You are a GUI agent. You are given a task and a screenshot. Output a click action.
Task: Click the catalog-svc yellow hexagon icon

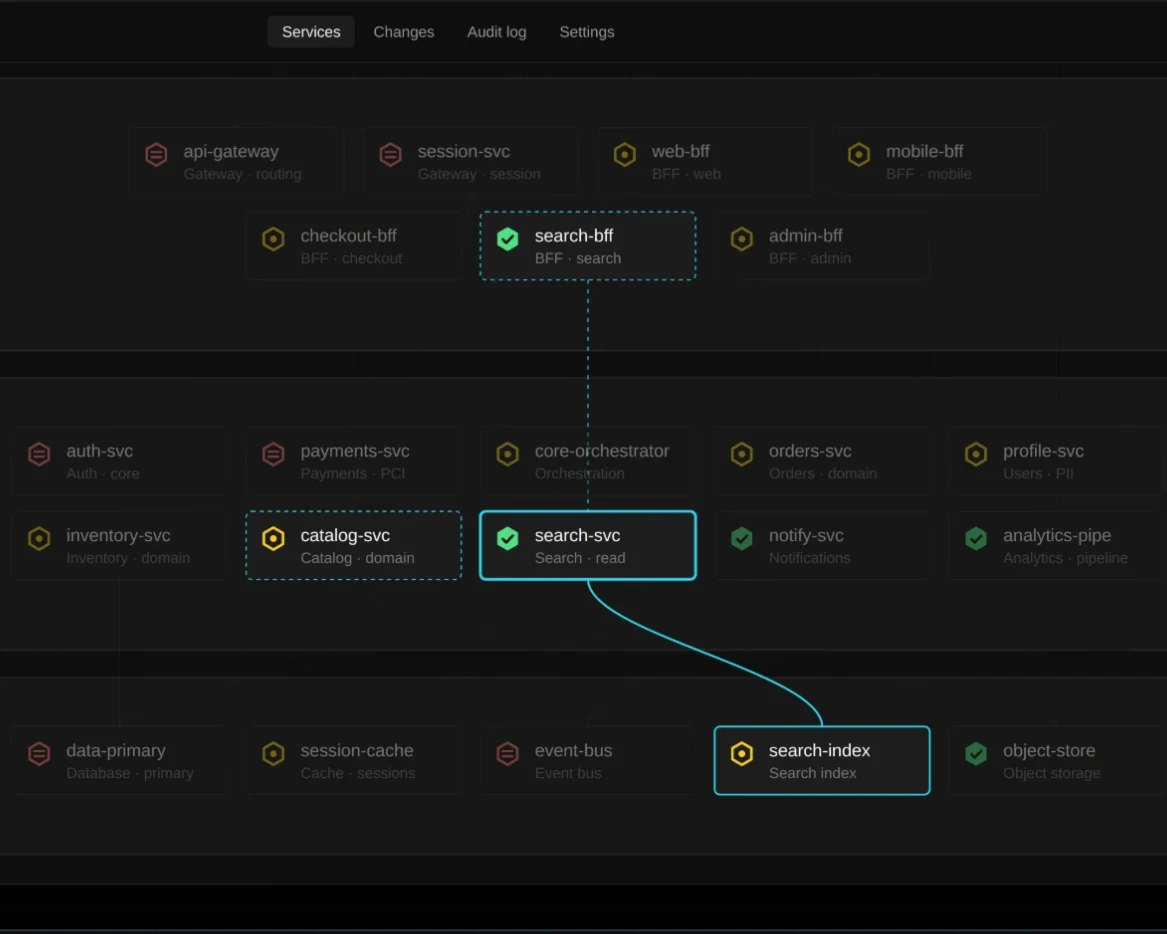pos(273,538)
